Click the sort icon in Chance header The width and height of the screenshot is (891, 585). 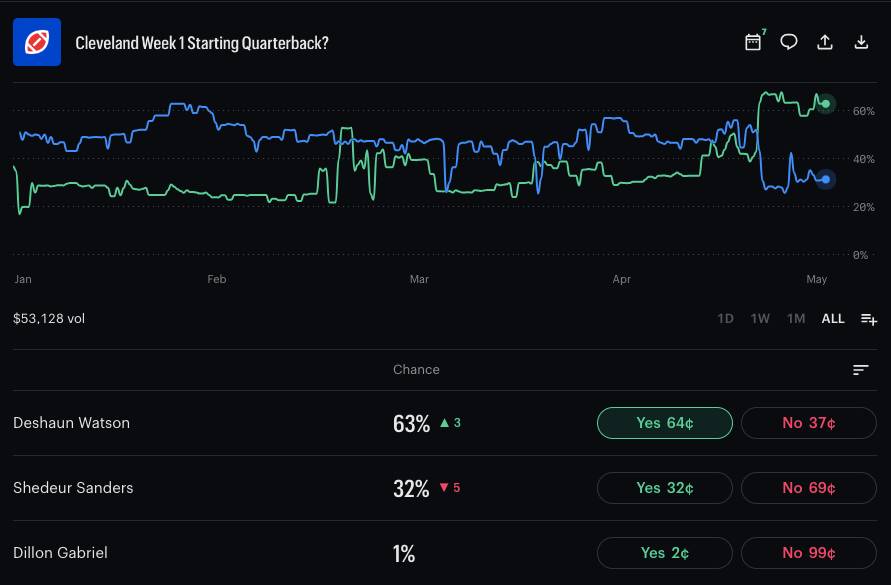pos(861,370)
